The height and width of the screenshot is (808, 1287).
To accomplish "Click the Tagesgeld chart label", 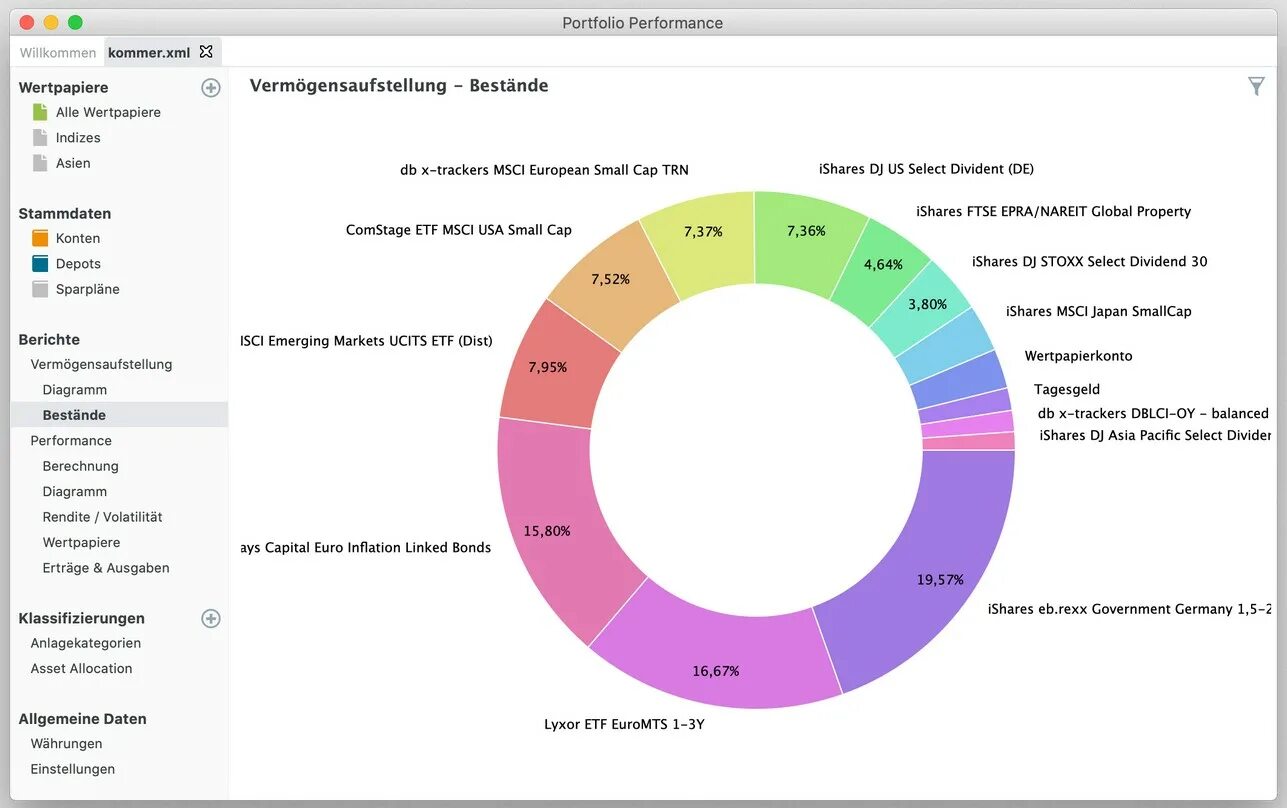I will pyautogui.click(x=1067, y=389).
